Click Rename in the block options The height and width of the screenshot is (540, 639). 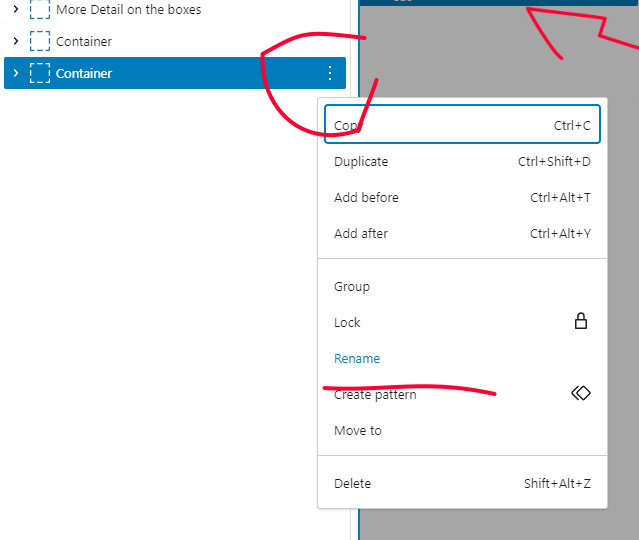357,359
